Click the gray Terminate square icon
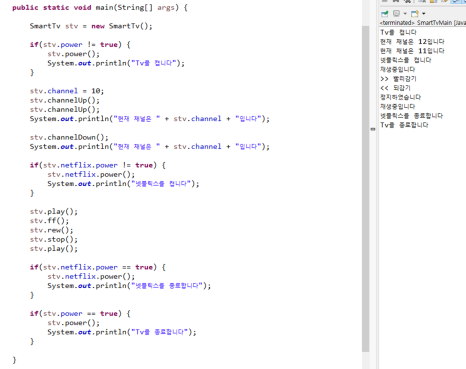 [x=385, y=1]
